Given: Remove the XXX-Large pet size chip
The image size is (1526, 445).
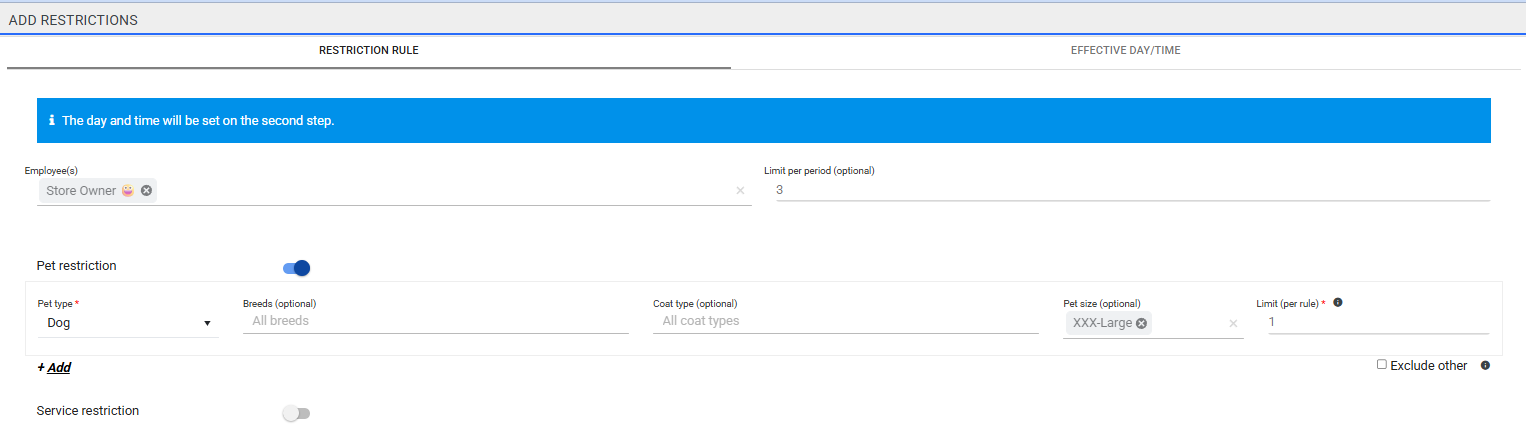Looking at the screenshot, I should coord(1141,323).
